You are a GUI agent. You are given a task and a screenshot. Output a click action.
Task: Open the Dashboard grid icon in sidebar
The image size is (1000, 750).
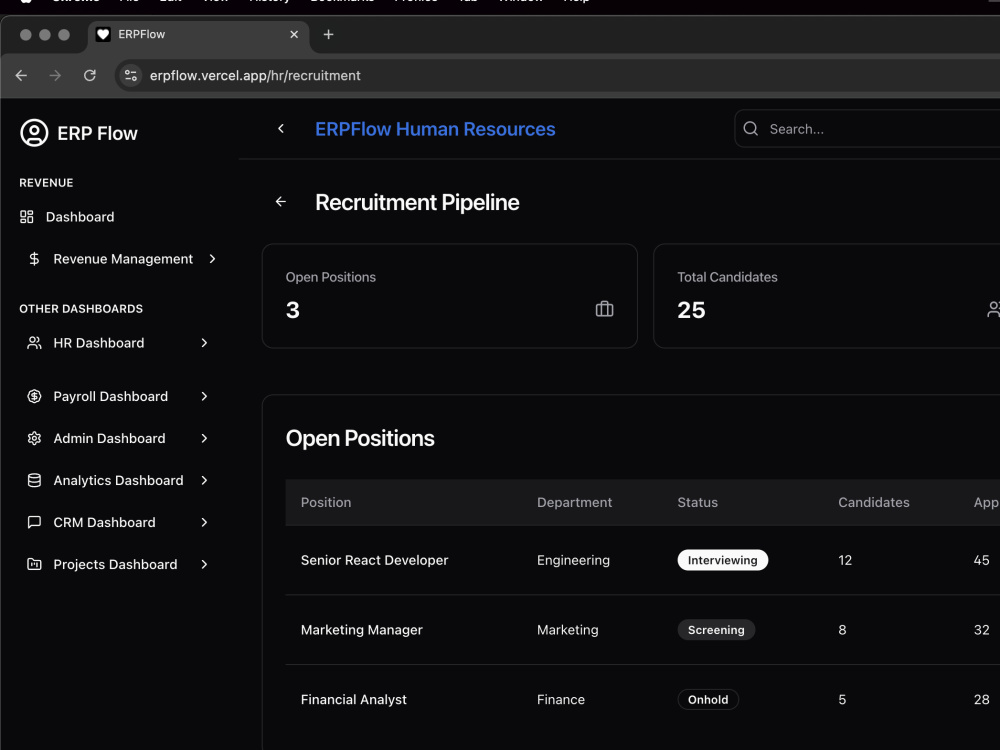pyautogui.click(x=27, y=217)
